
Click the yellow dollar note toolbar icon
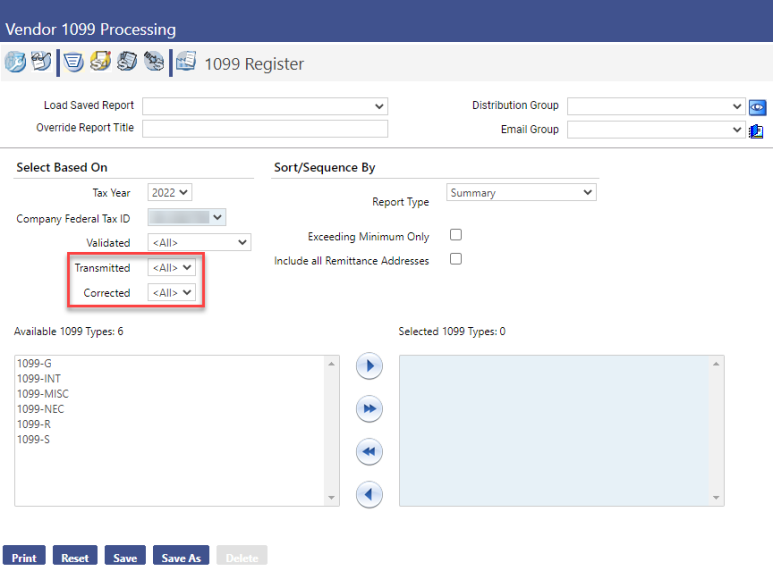pyautogui.click(x=100, y=63)
